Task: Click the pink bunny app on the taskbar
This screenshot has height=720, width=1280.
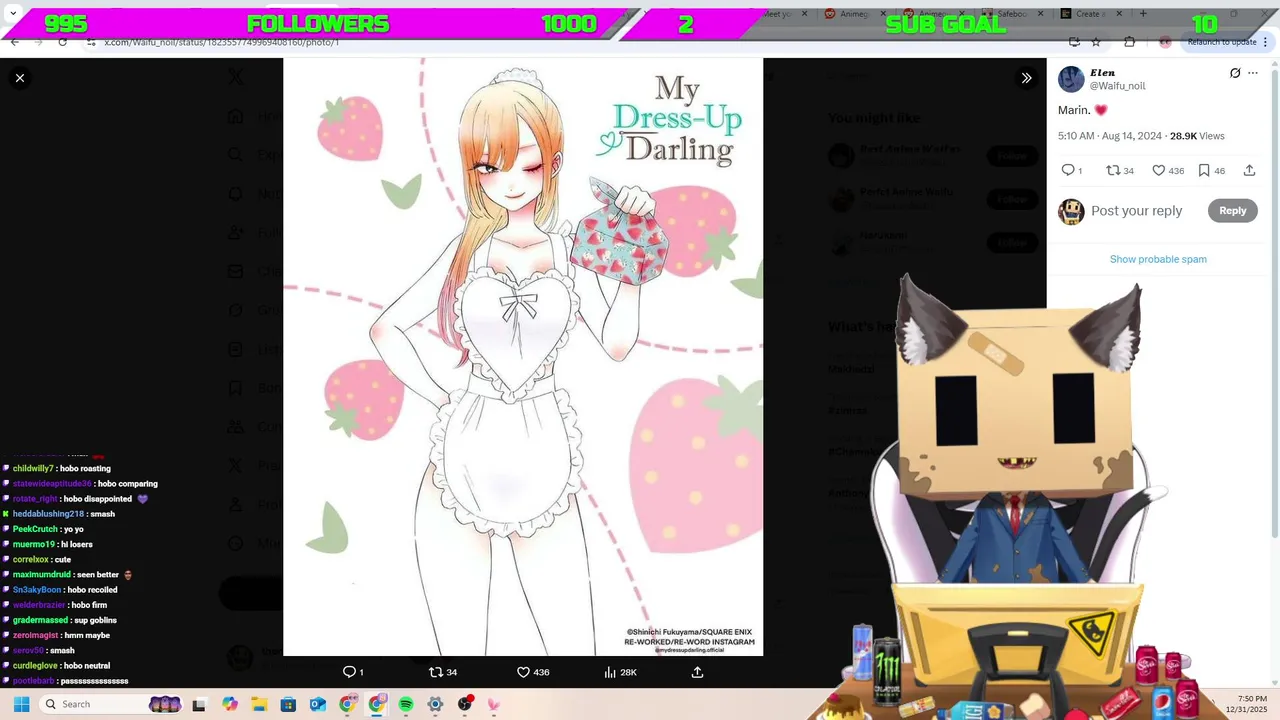Action: (x=493, y=704)
